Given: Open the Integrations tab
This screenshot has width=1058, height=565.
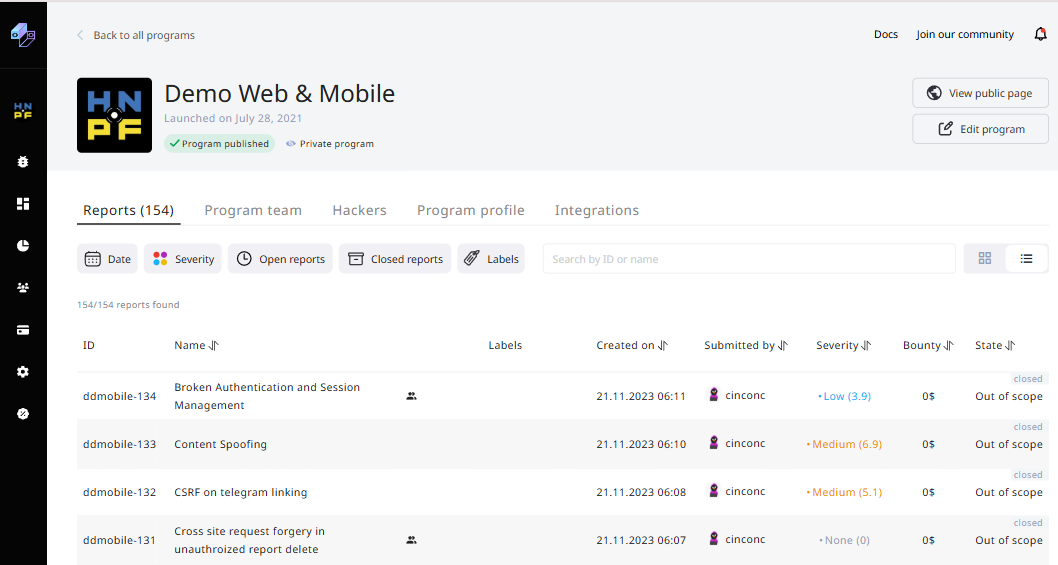Looking at the screenshot, I should (597, 211).
